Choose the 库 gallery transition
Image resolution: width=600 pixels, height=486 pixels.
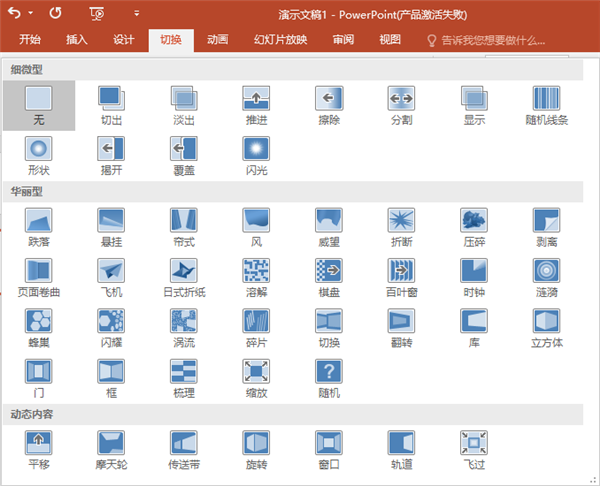(x=474, y=328)
